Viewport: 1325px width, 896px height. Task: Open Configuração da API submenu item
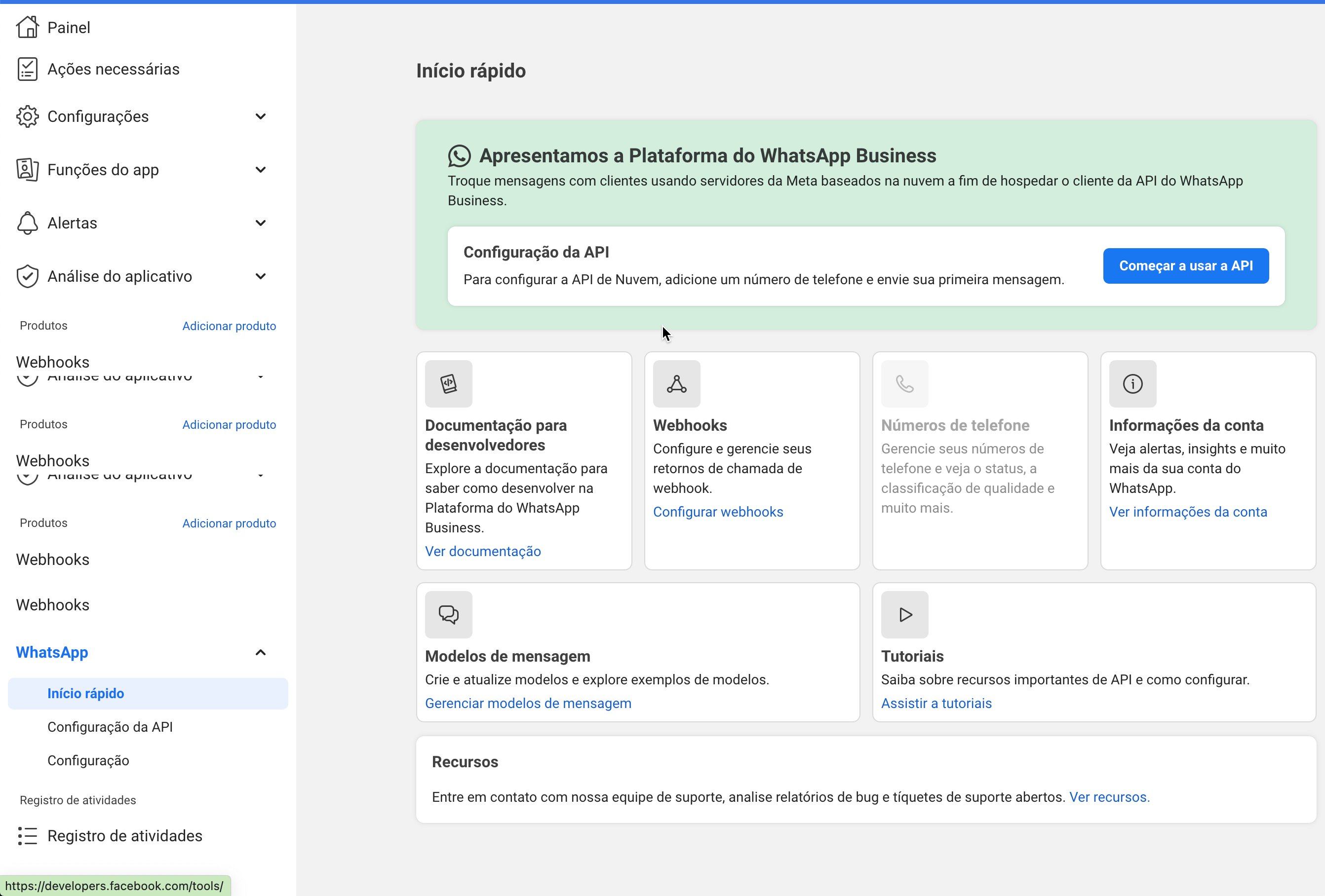click(x=110, y=727)
